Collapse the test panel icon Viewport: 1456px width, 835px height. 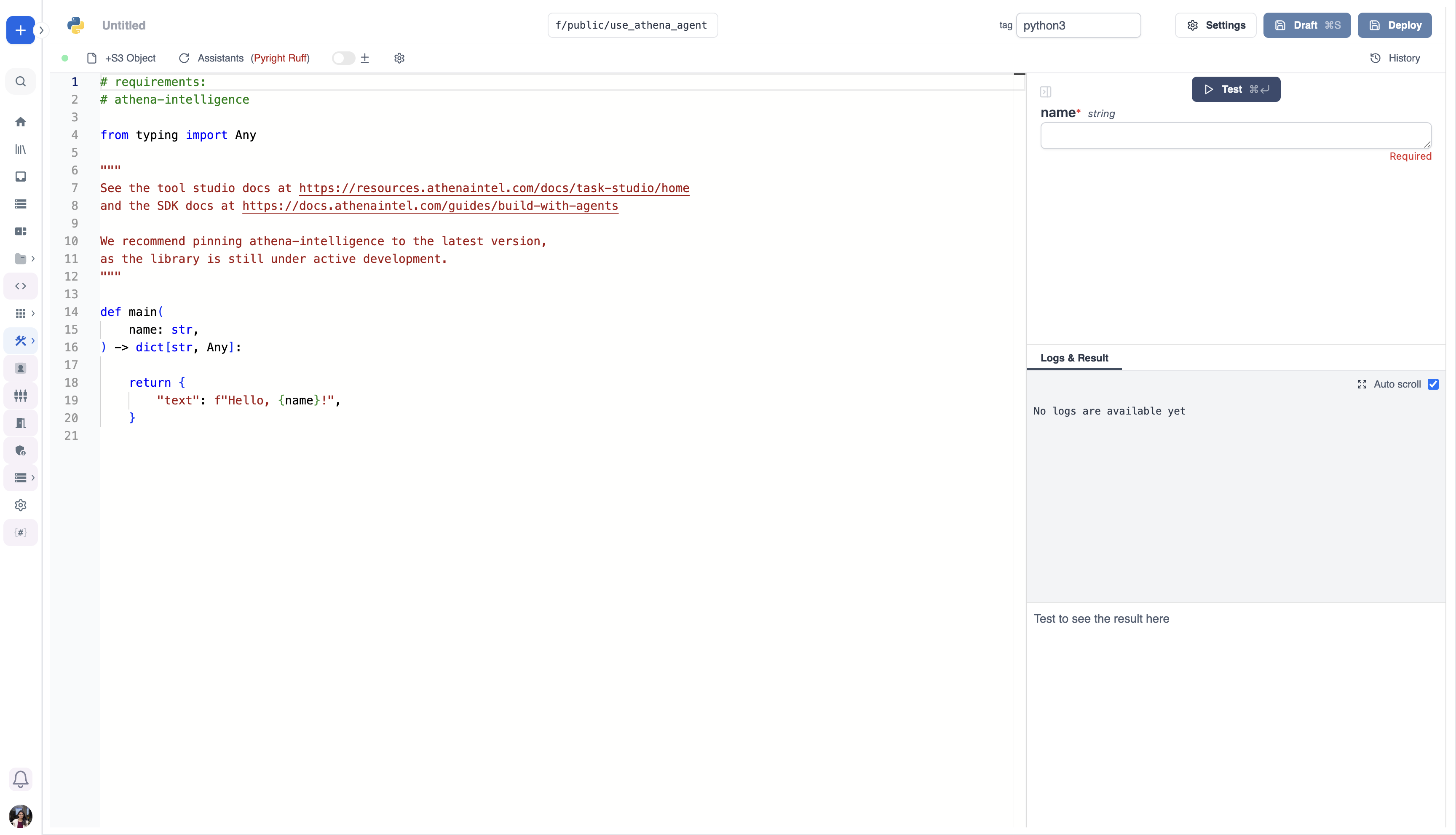(x=1045, y=92)
